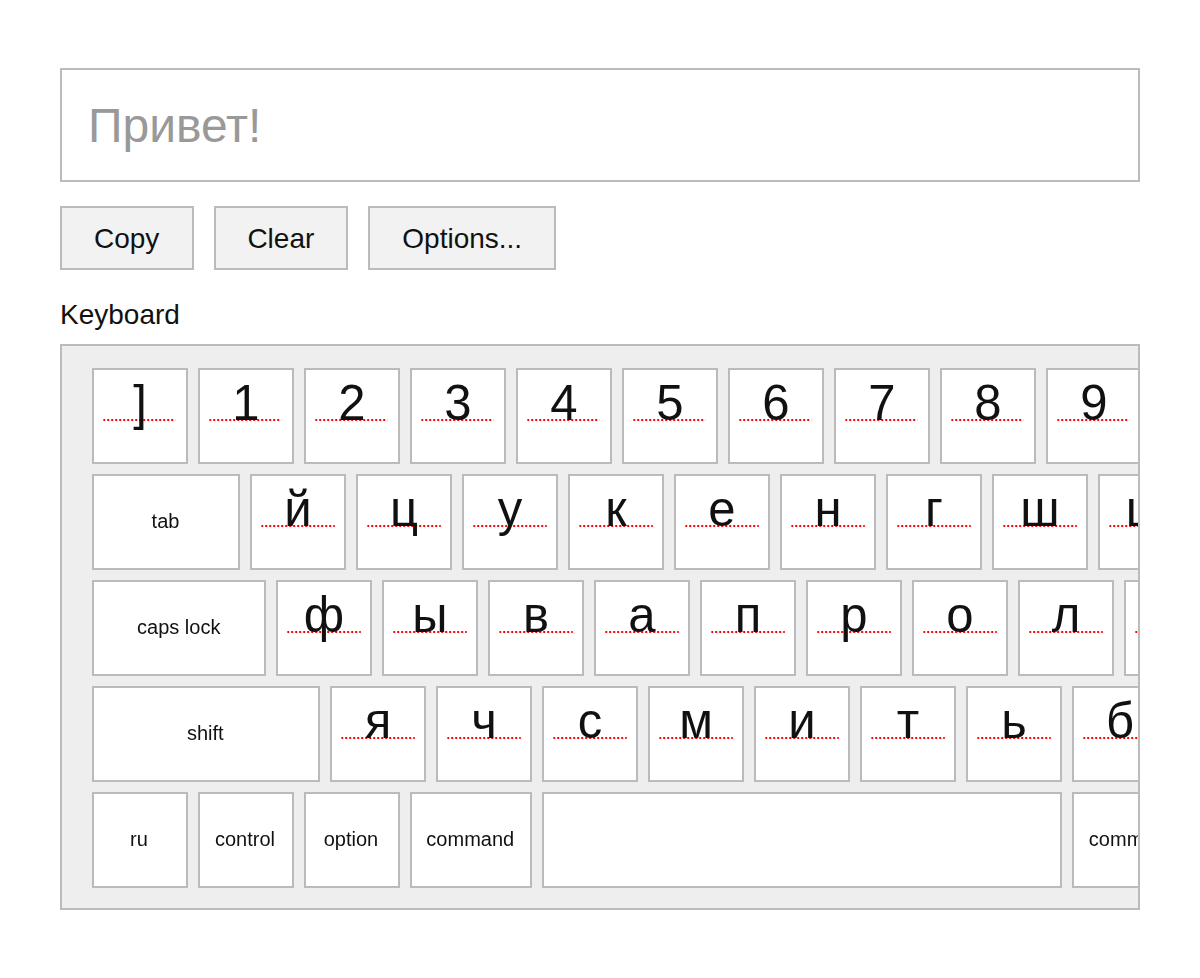Click the Clear button
Screen dimensions: 1200x978
pos(281,238)
